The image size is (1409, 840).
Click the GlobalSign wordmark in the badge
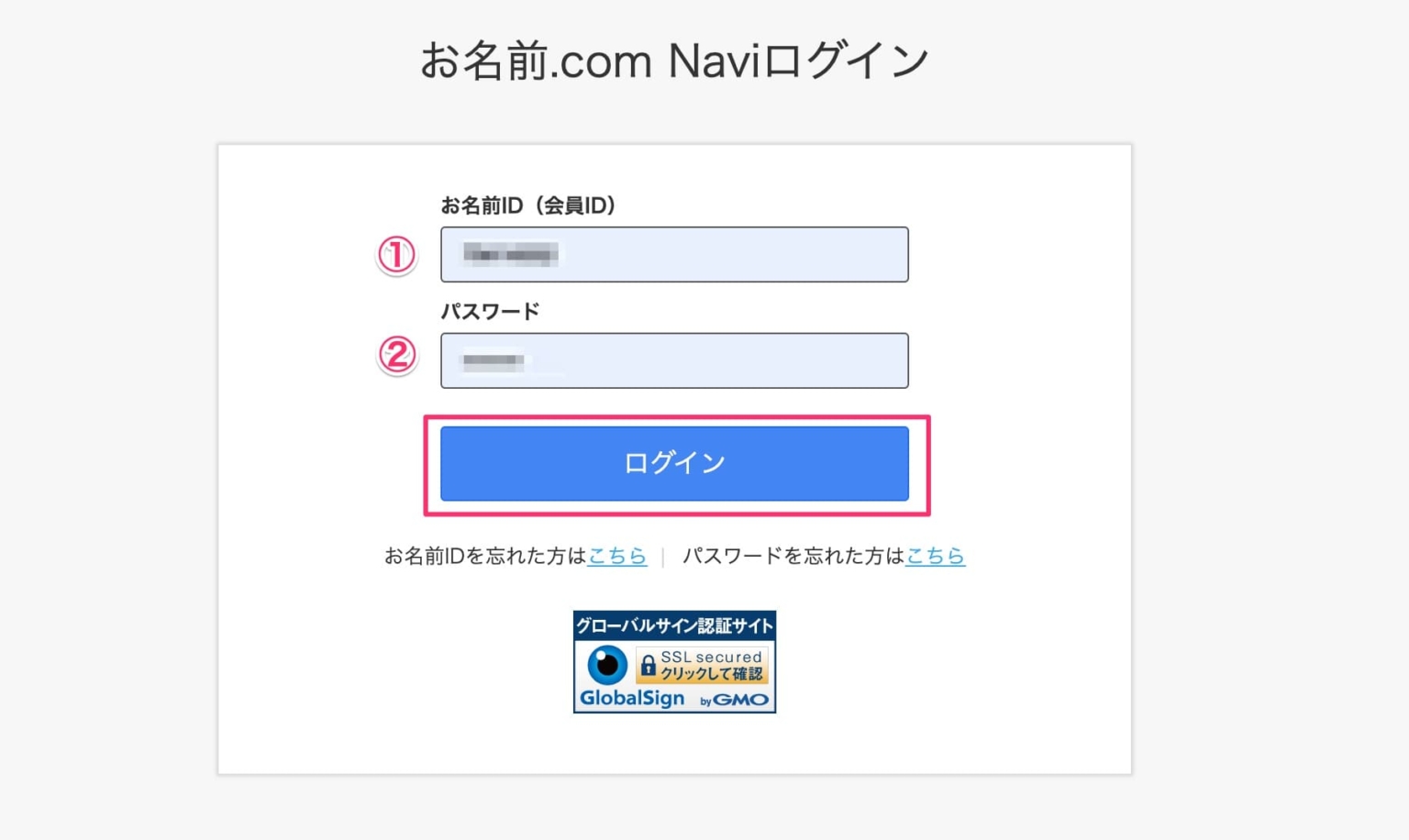[632, 698]
